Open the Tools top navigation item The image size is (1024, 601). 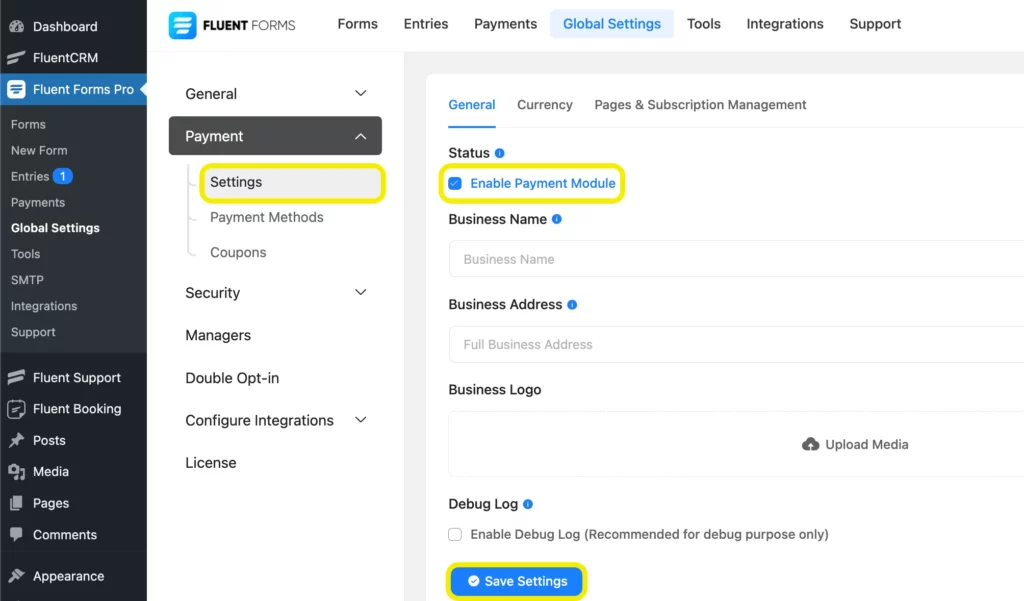point(703,24)
